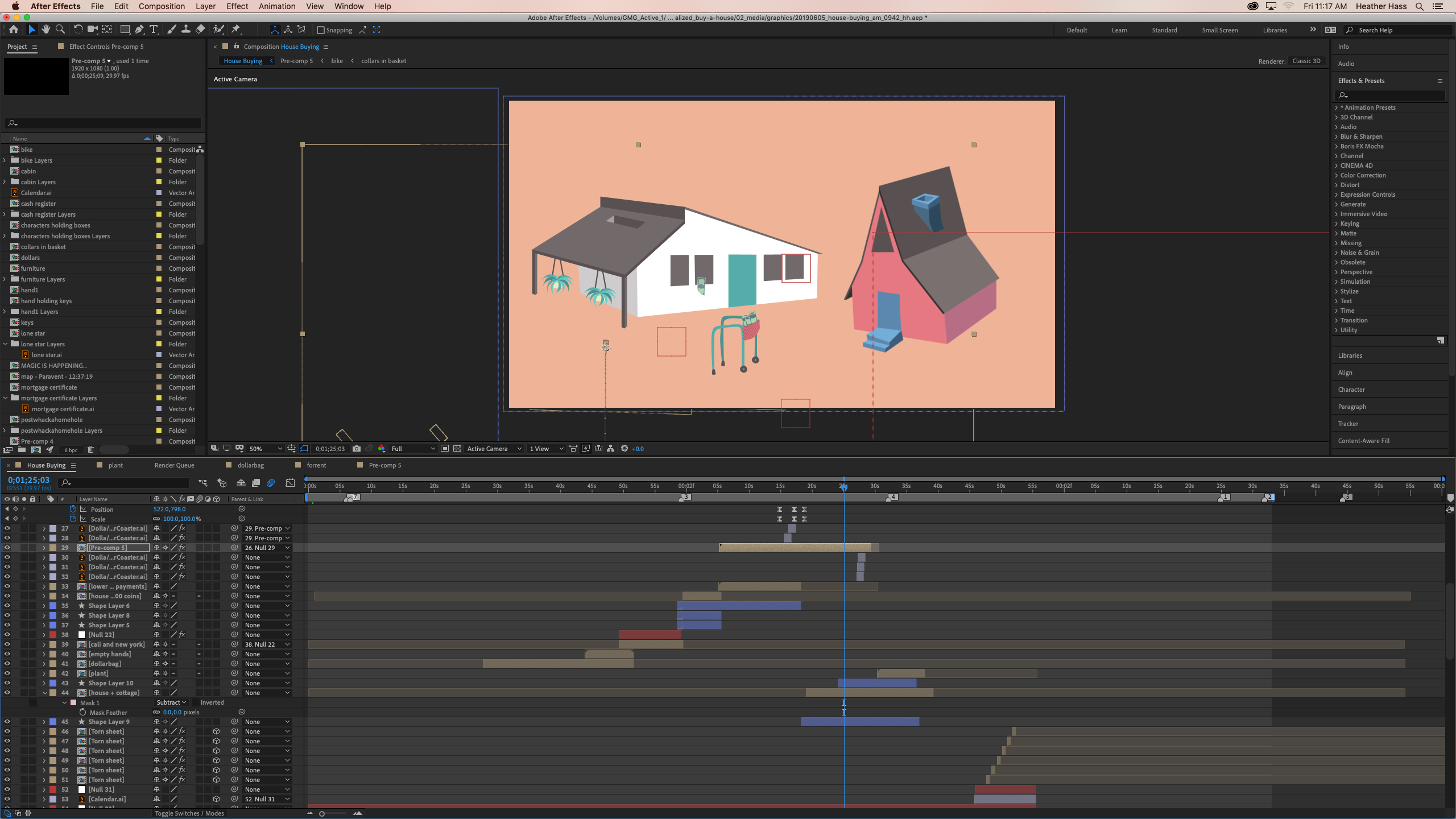Viewport: 1456px width, 819px height.
Task: Open the Content-Aware Fill panel
Action: (x=1363, y=441)
